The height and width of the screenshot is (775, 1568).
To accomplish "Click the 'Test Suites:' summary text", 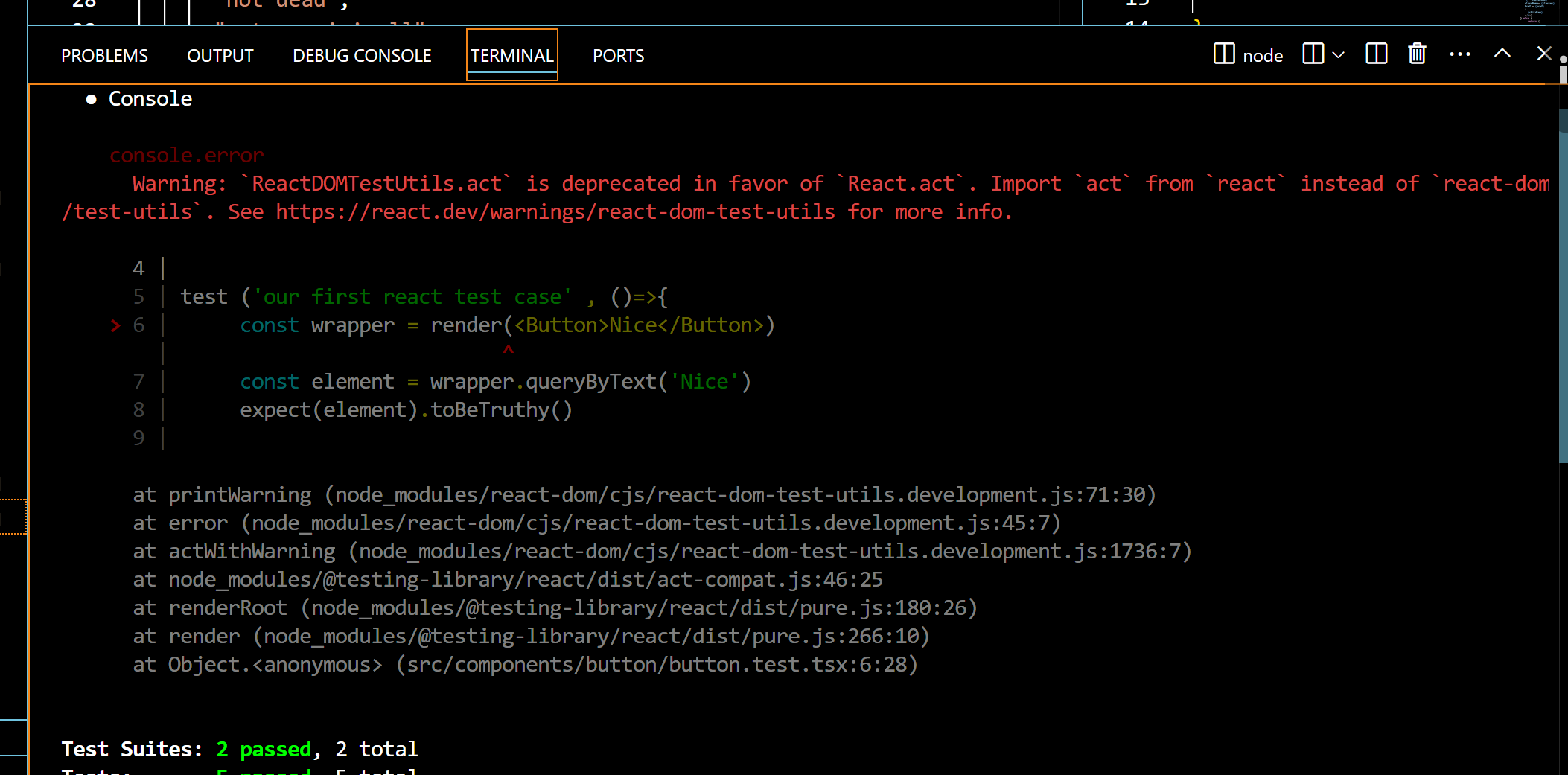I will pyautogui.click(x=133, y=750).
